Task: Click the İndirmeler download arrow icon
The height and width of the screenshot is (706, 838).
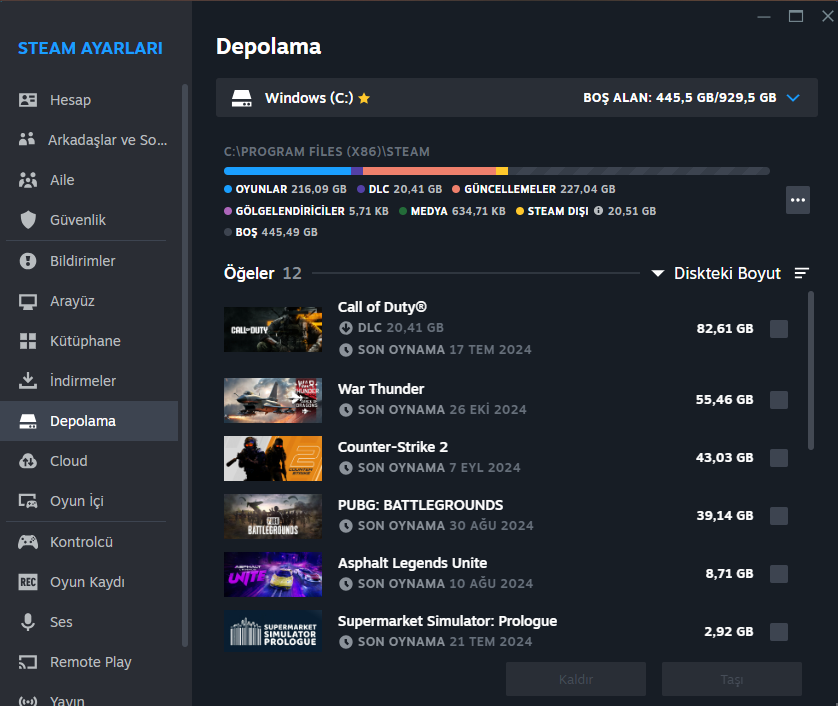Action: pos(28,381)
